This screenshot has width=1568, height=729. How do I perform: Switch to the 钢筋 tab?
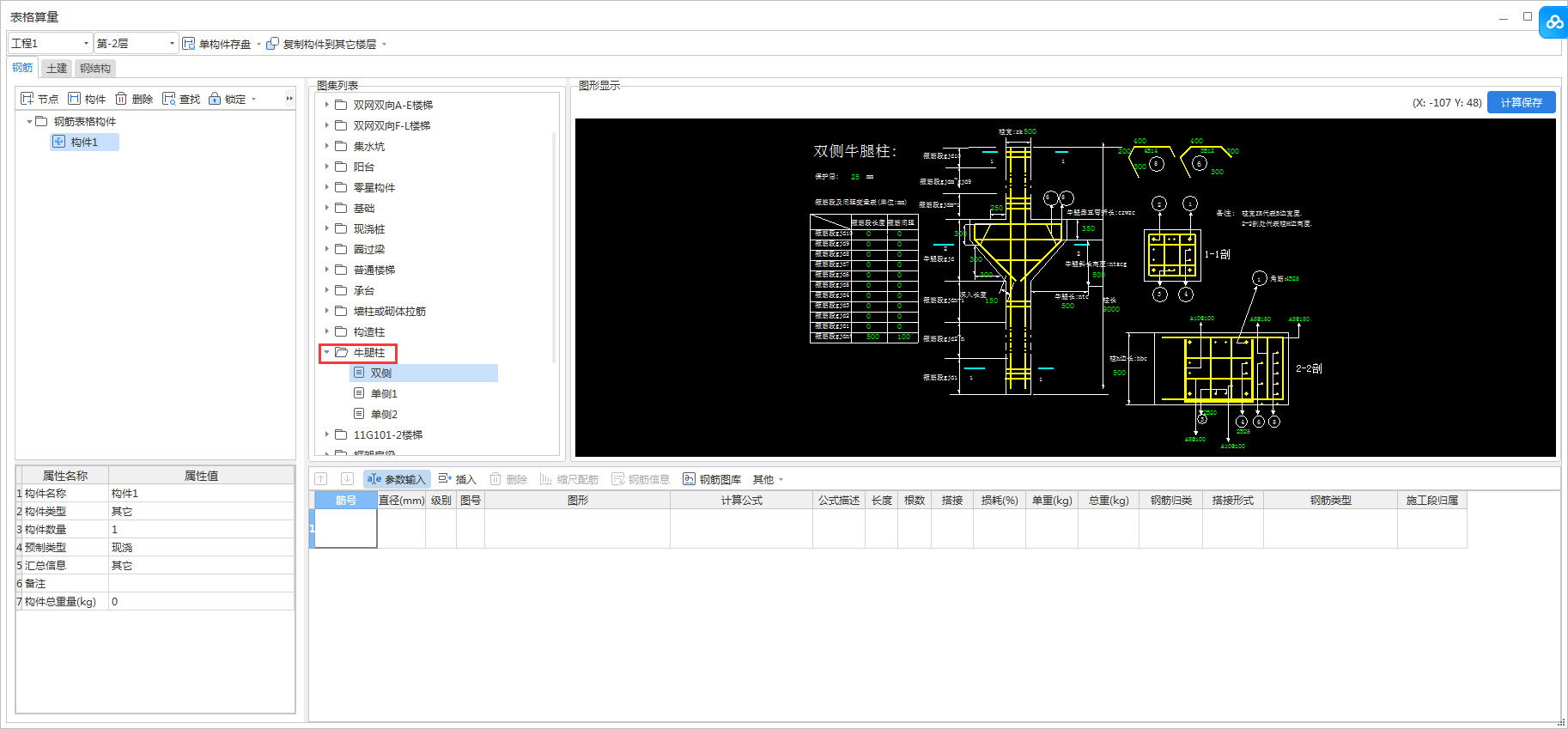coord(22,68)
